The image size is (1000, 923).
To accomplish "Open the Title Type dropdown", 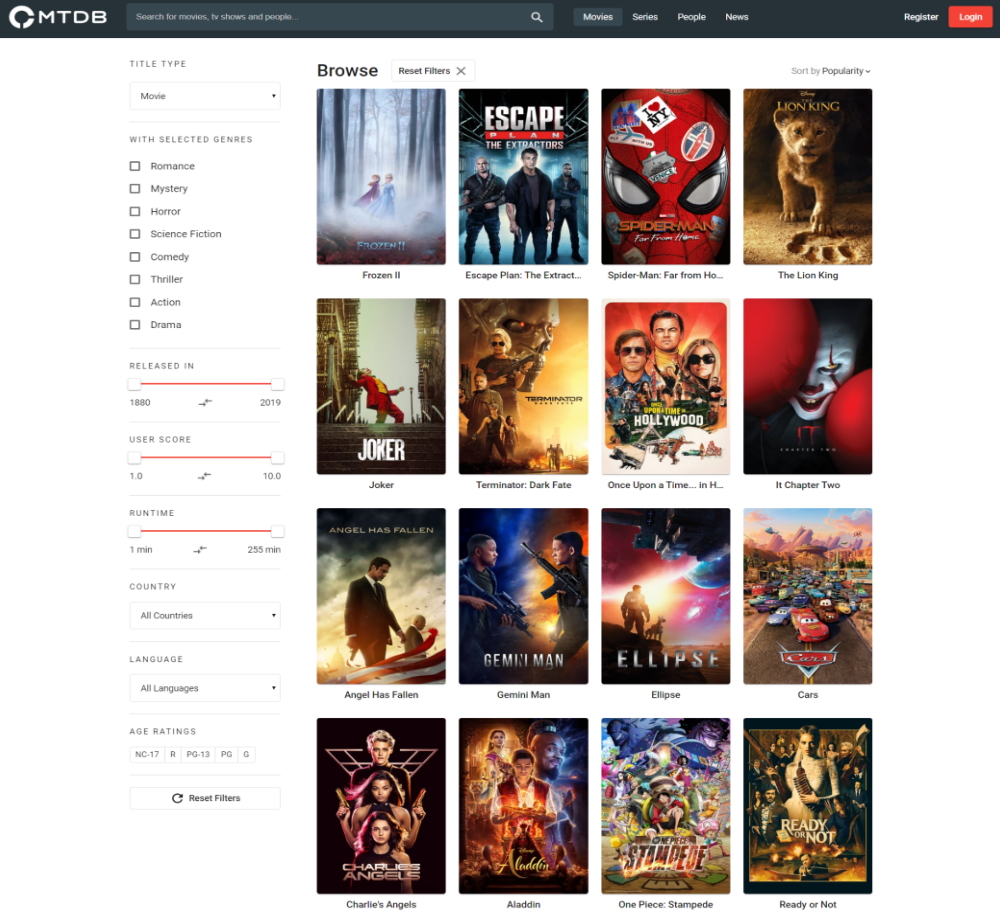I will [205, 96].
